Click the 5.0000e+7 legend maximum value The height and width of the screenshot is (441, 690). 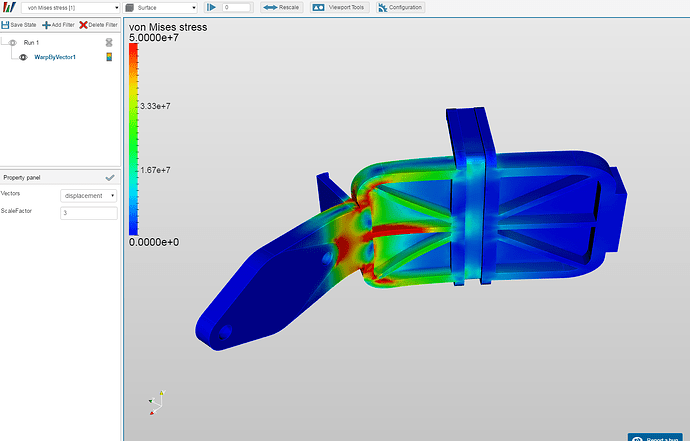point(154,38)
